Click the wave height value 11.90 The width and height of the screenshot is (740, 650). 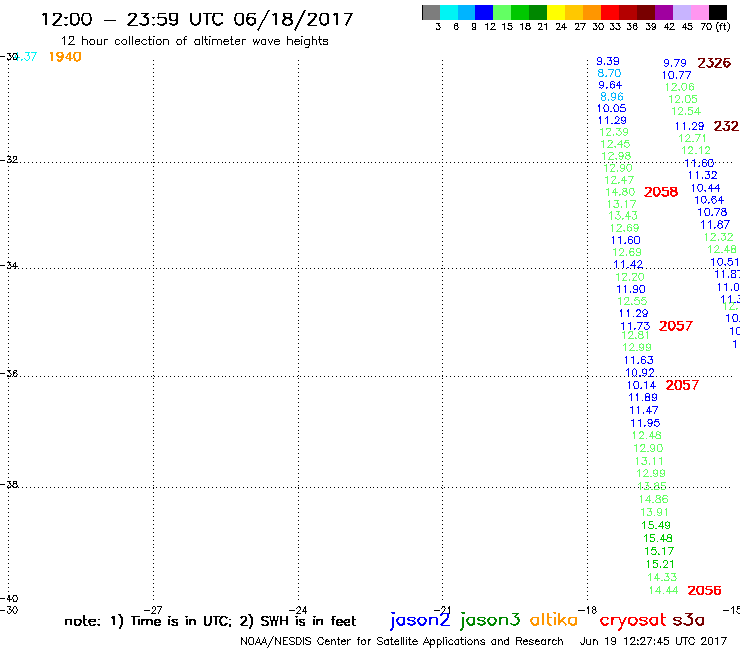tap(631, 289)
